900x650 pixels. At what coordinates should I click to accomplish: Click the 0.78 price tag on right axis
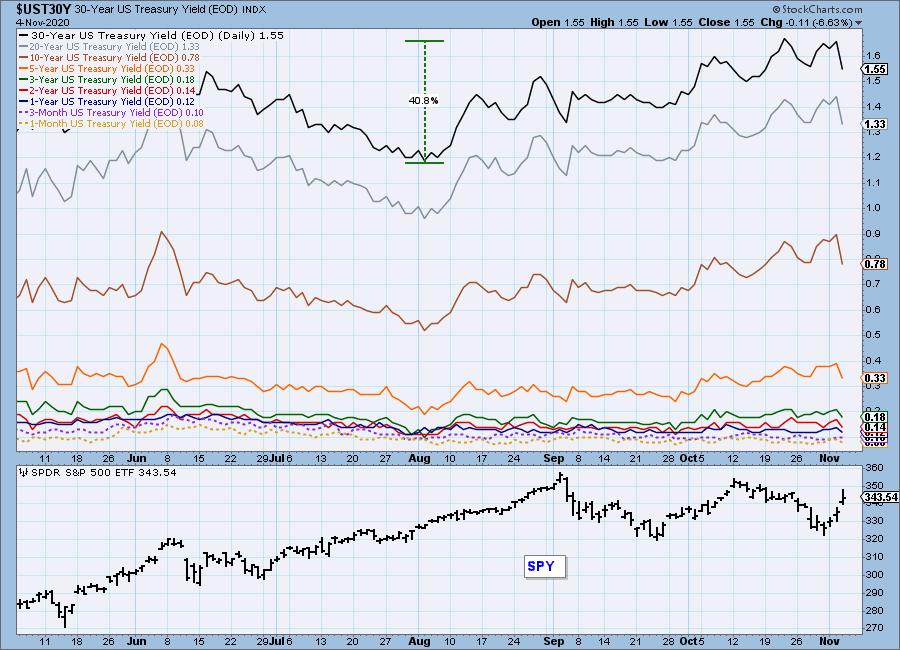pyautogui.click(x=875, y=264)
